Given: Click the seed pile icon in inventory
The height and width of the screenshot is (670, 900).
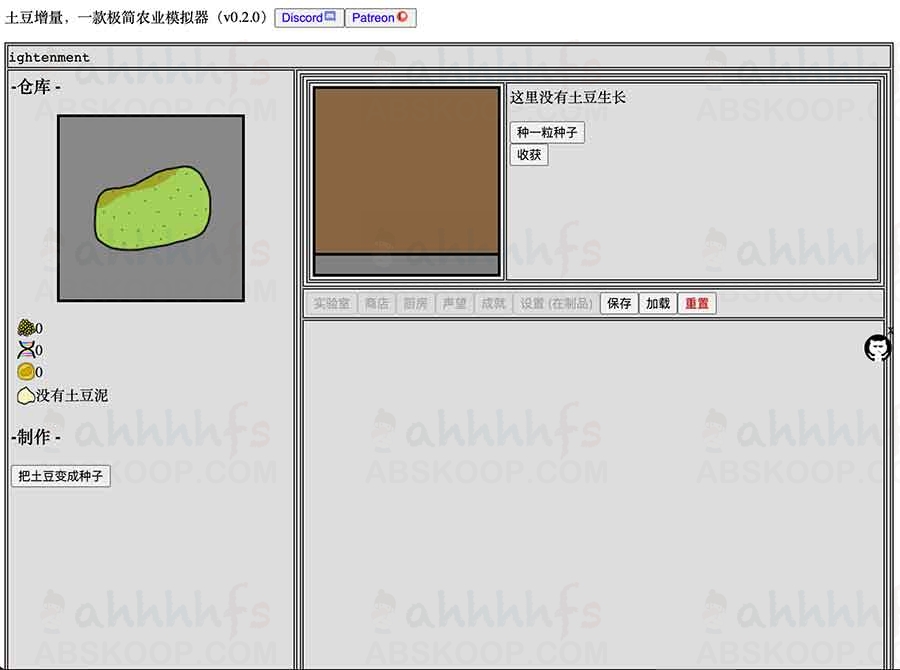Looking at the screenshot, I should coord(26,328).
